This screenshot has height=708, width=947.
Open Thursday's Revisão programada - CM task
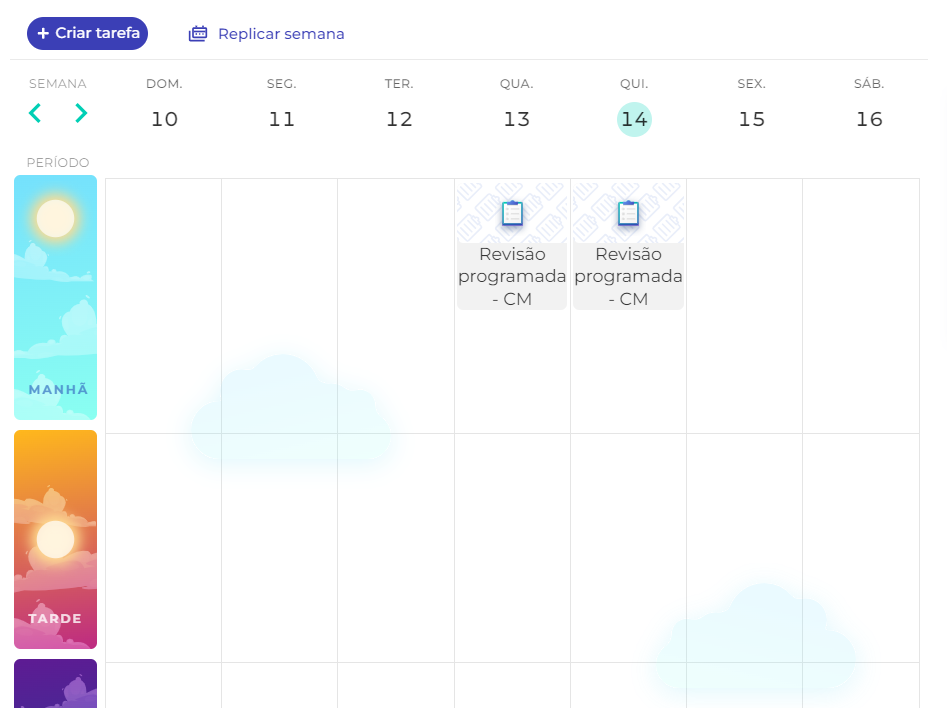(628, 246)
